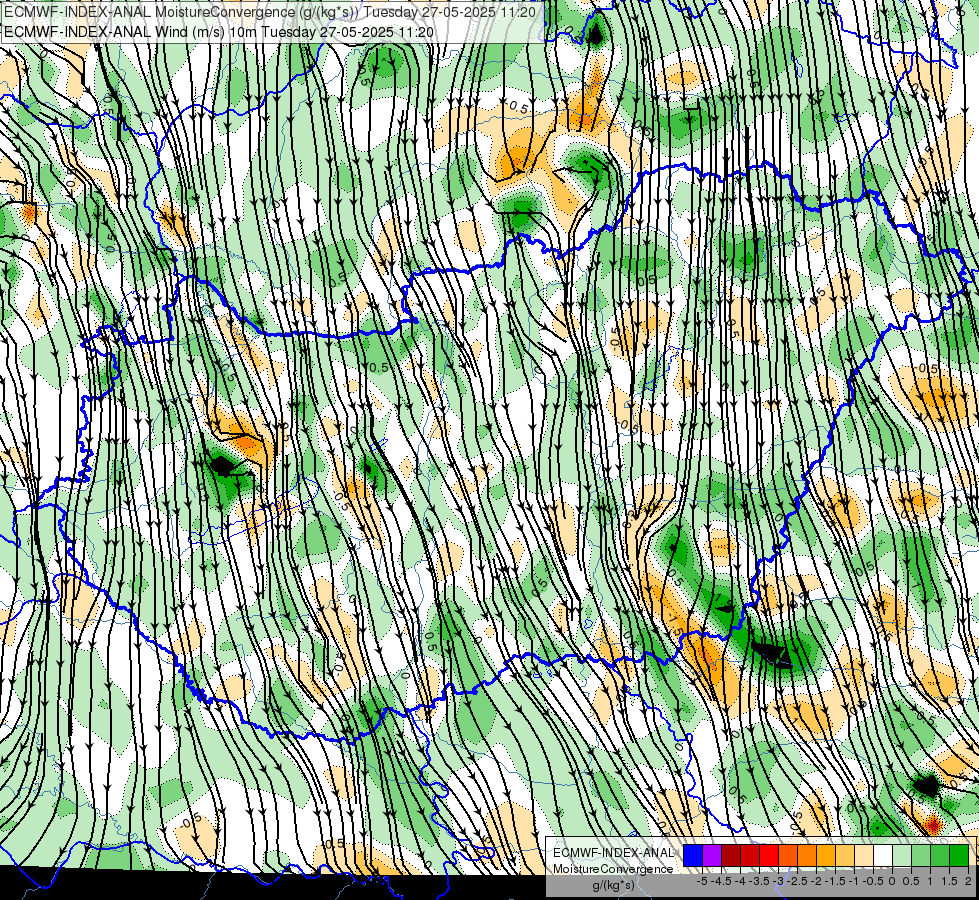Viewport: 979px width, 900px height.
Task: Select the pale peach swatch for -1 to -0.5
Action: click(864, 855)
